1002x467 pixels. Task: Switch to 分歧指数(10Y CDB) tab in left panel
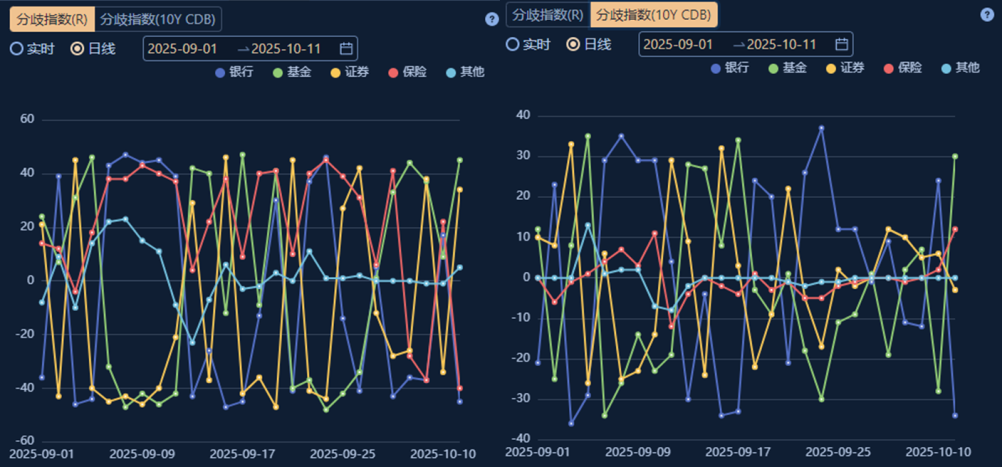(x=159, y=19)
